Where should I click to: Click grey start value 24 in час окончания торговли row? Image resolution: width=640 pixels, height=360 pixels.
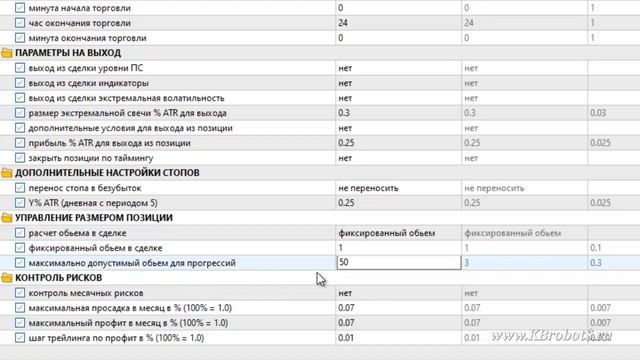point(469,23)
